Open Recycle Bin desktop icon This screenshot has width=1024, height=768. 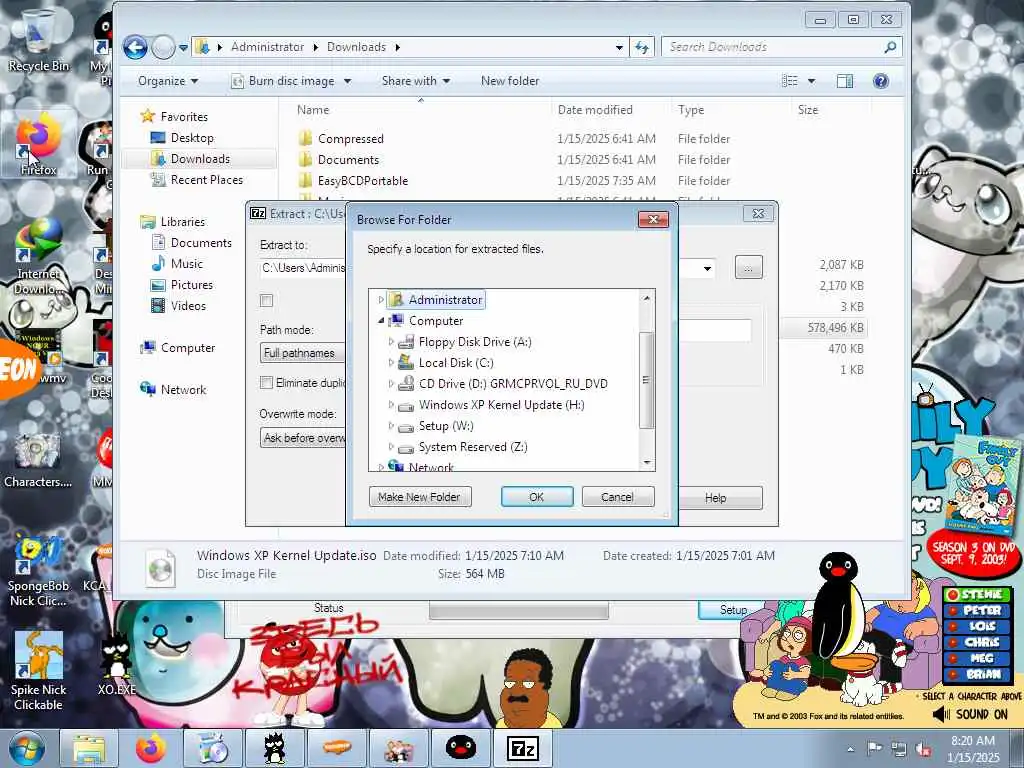(x=38, y=39)
